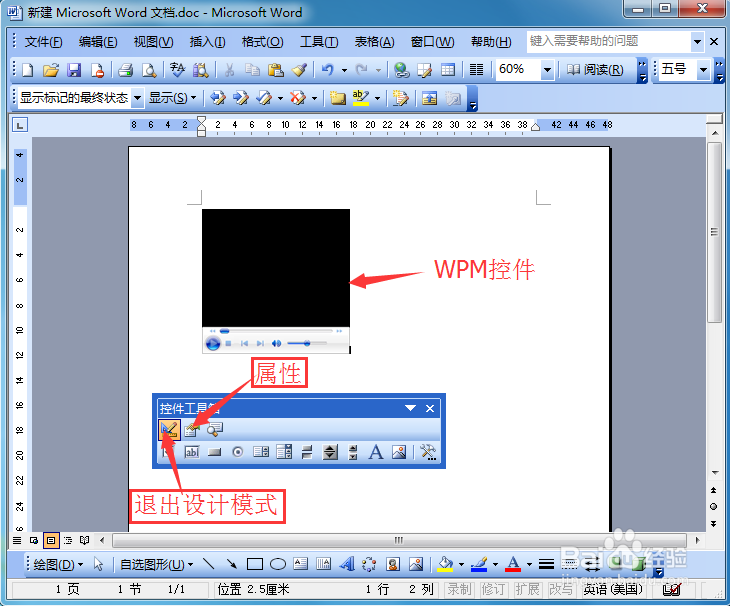Viewport: 730px width, 606px height.
Task: Toggle 改写 overtype mode indicator
Action: tap(561, 590)
